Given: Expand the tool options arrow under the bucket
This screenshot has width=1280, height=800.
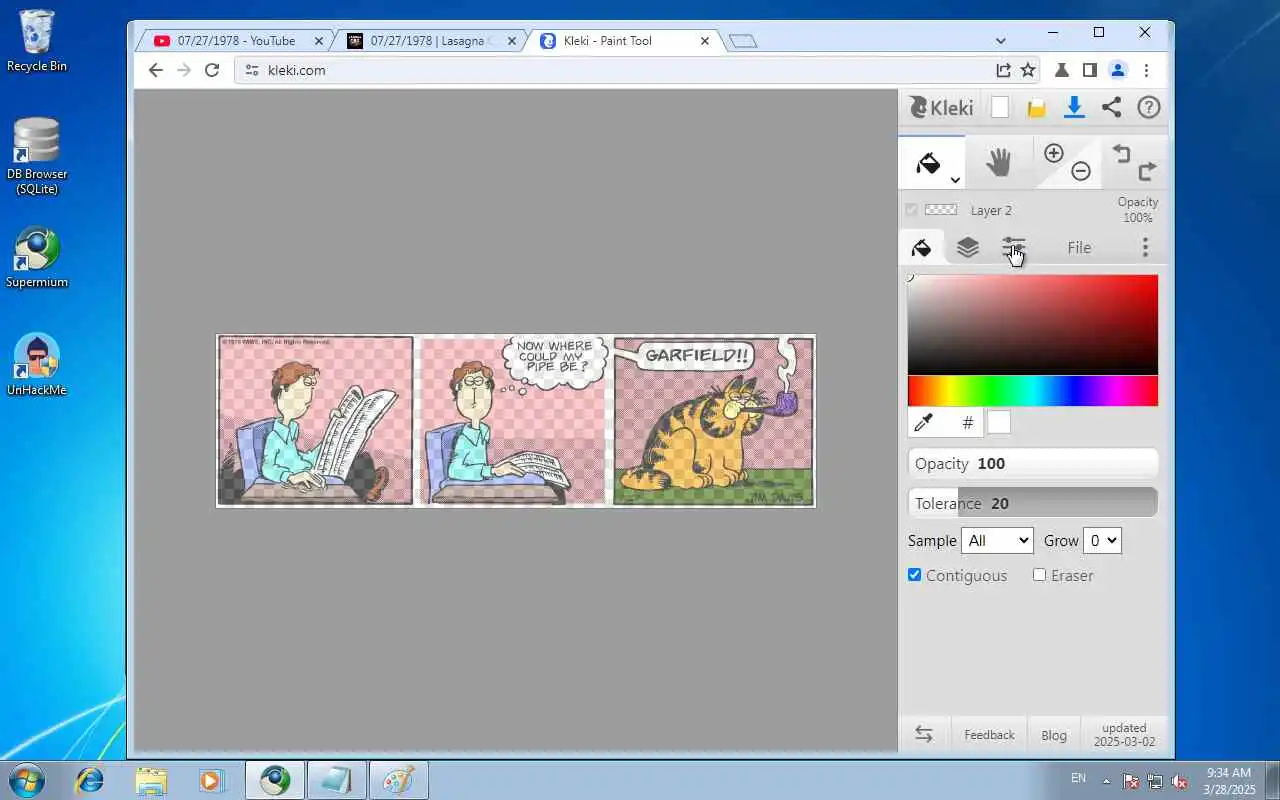Looking at the screenshot, I should pos(955,180).
